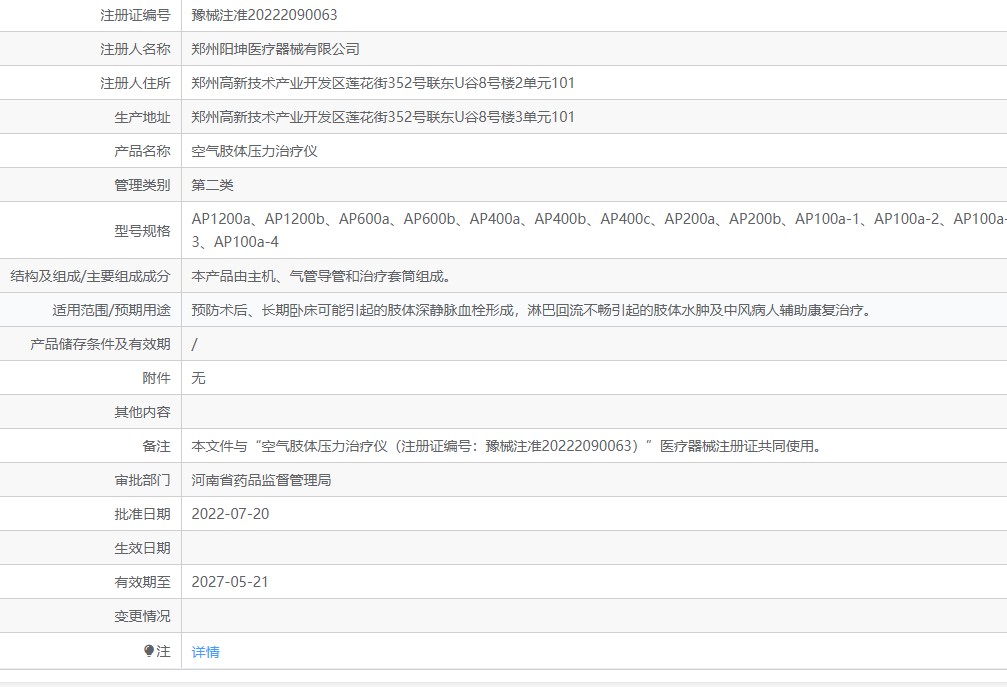
Task: Select structure text 本产品由主机、气管导管和治疗套筒组成
Action: pyautogui.click(x=324, y=276)
